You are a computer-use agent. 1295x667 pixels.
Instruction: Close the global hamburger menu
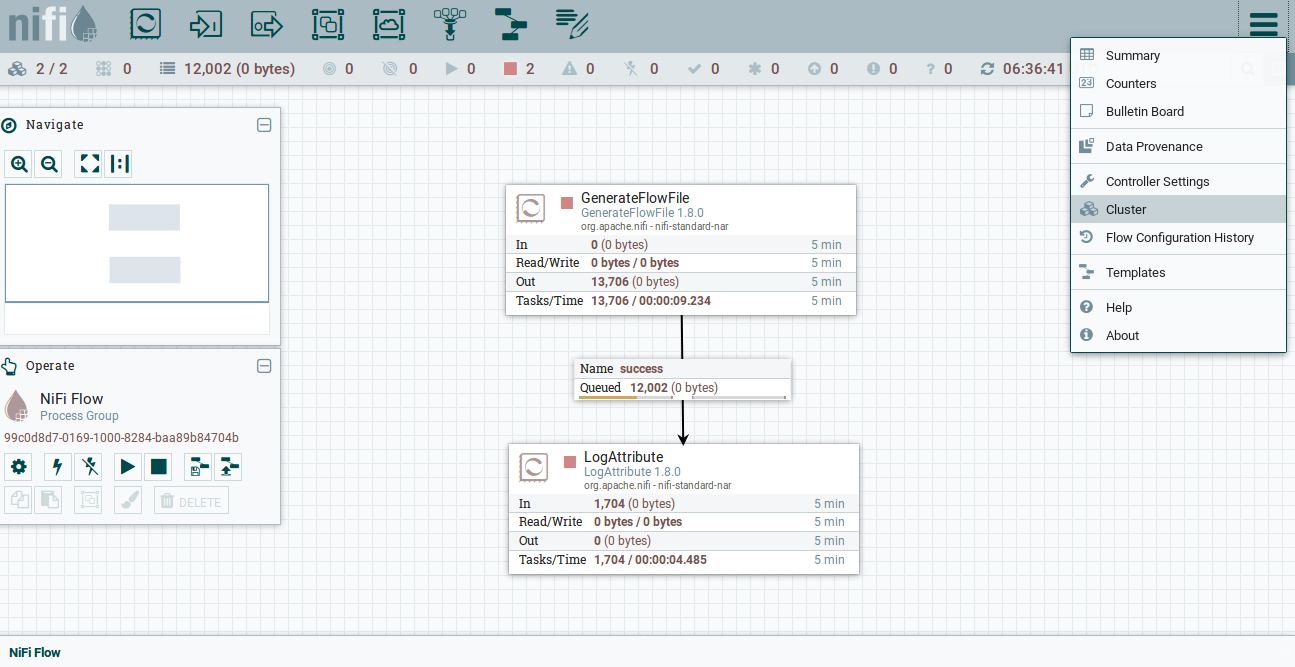(1263, 24)
